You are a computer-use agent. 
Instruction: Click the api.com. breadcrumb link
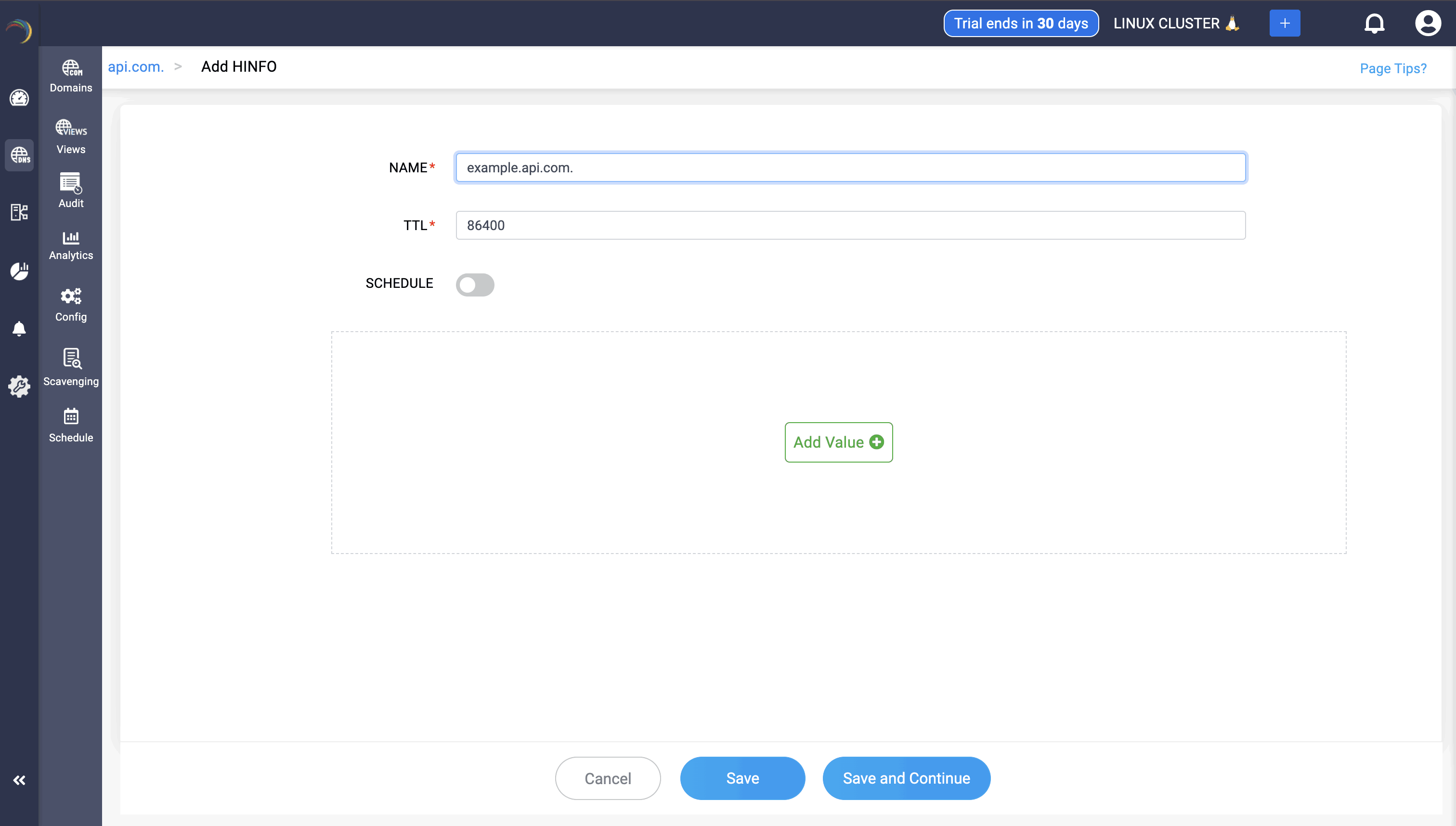[x=136, y=67]
